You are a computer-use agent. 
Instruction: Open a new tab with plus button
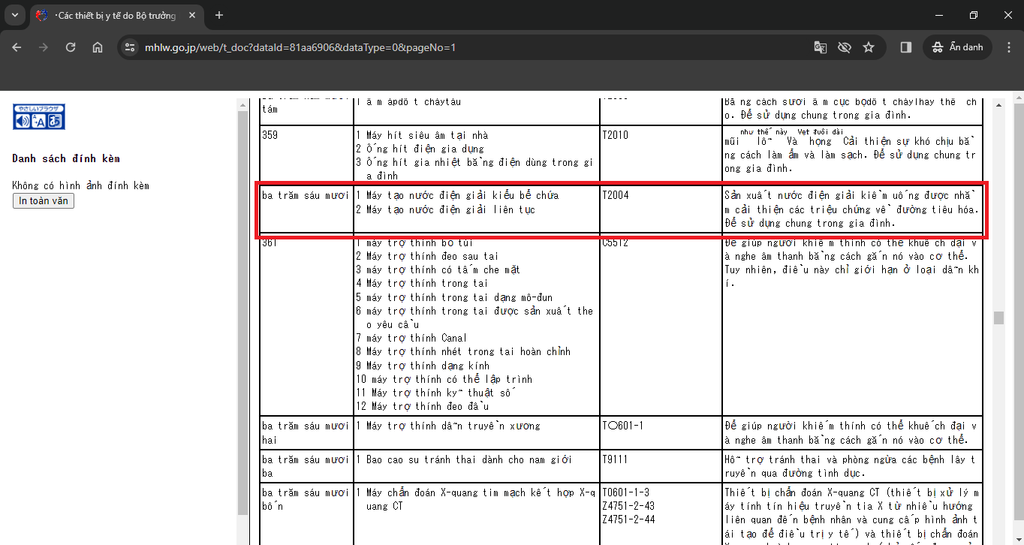[x=219, y=15]
